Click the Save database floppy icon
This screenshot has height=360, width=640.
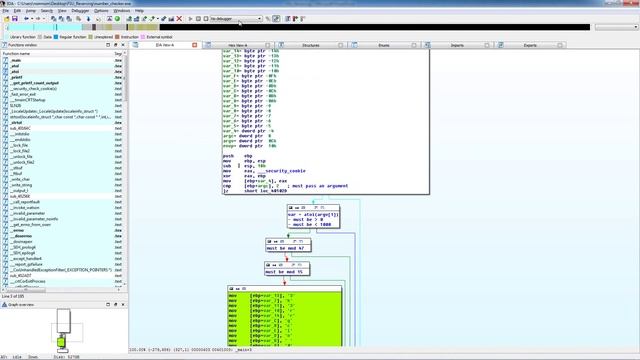(15, 19)
